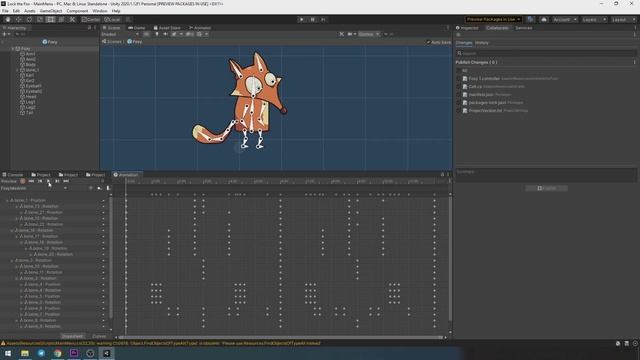
Task: Open the Help menu
Action: click(x=116, y=11)
